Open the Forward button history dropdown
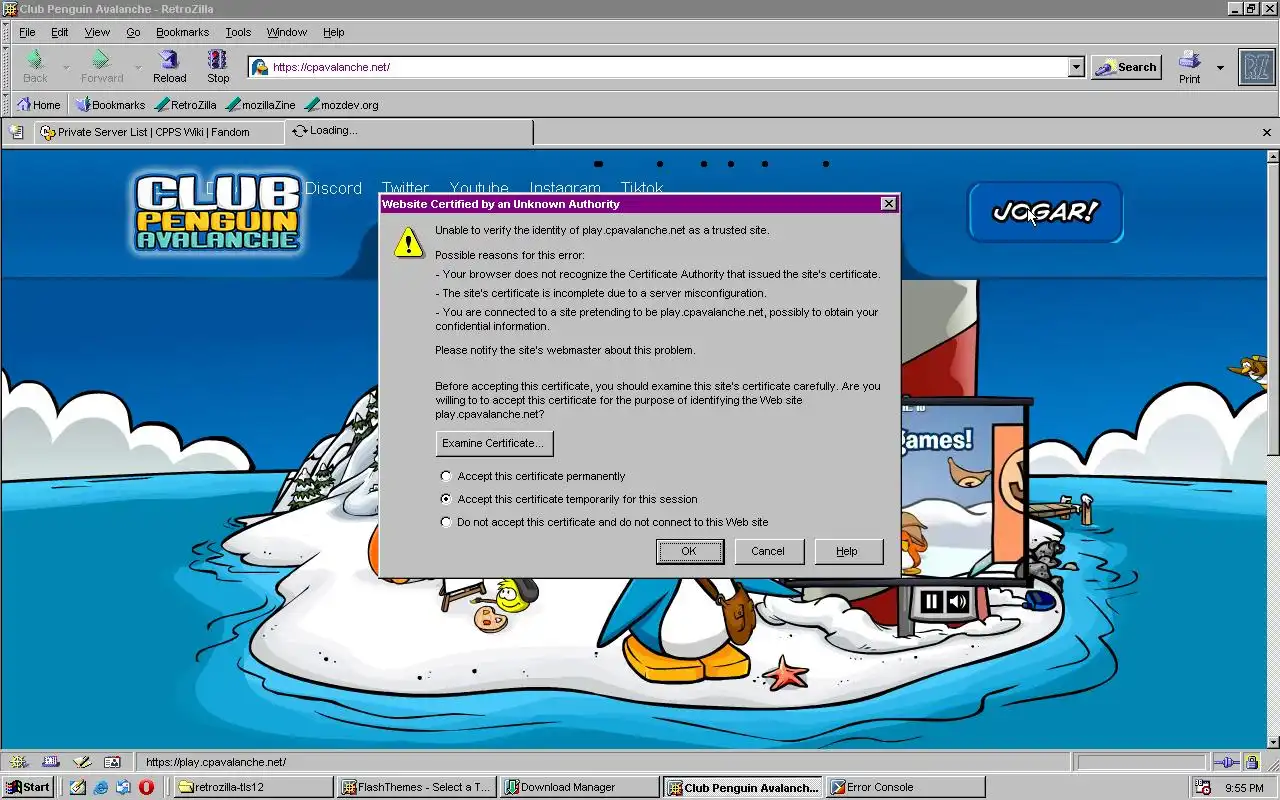Image resolution: width=1280 pixels, height=800 pixels. click(138, 67)
